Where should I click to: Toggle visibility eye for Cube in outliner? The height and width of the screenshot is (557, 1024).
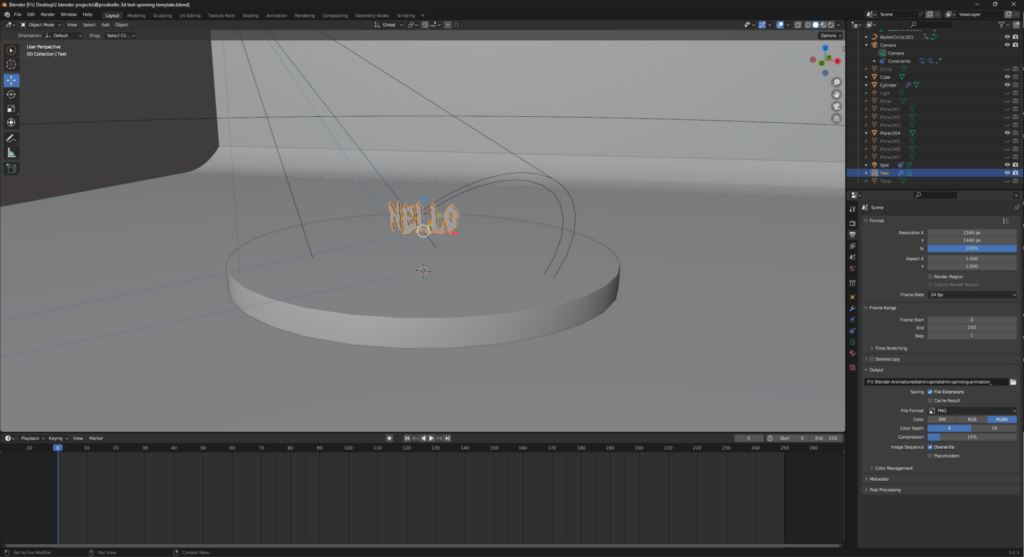tap(1007, 77)
